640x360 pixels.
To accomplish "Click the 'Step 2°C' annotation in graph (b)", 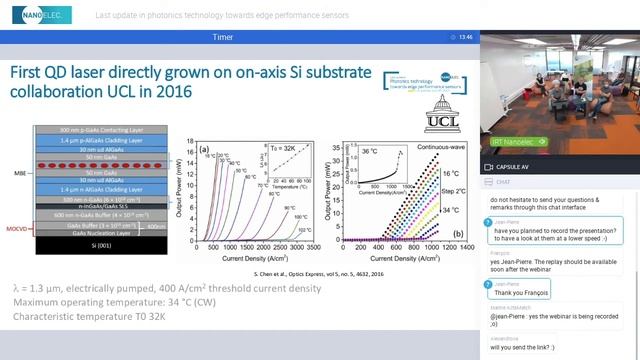I will point(453,191).
